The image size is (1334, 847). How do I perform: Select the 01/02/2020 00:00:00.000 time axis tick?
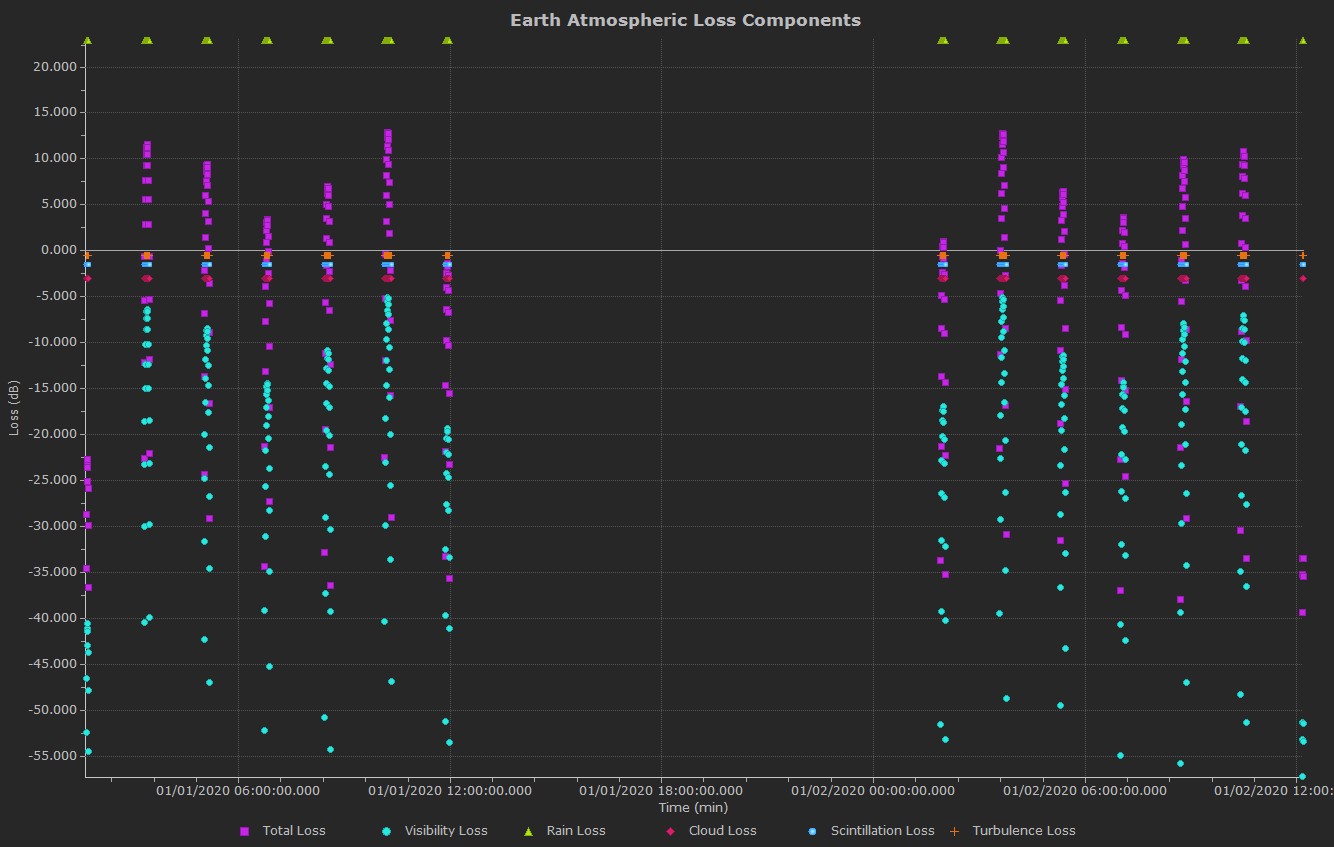tap(873, 790)
